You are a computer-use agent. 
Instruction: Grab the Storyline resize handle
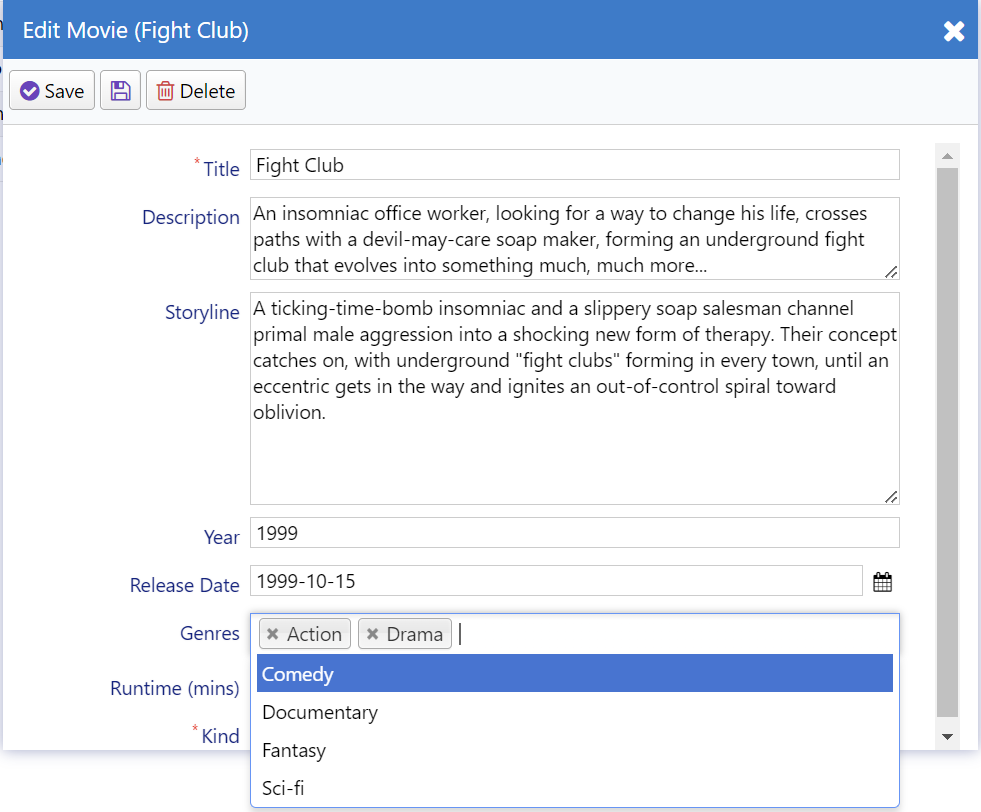[892, 497]
